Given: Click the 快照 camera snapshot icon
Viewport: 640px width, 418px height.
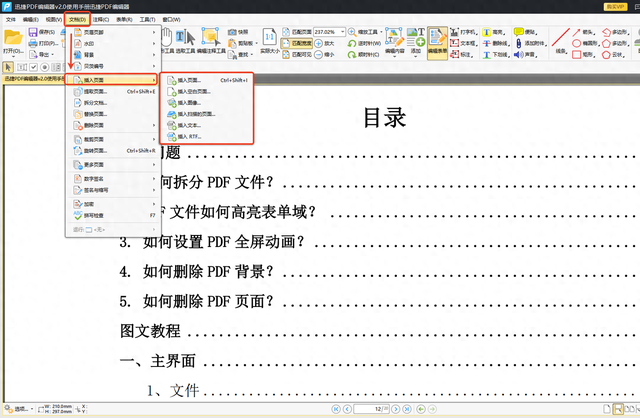Looking at the screenshot, I should pos(232,32).
